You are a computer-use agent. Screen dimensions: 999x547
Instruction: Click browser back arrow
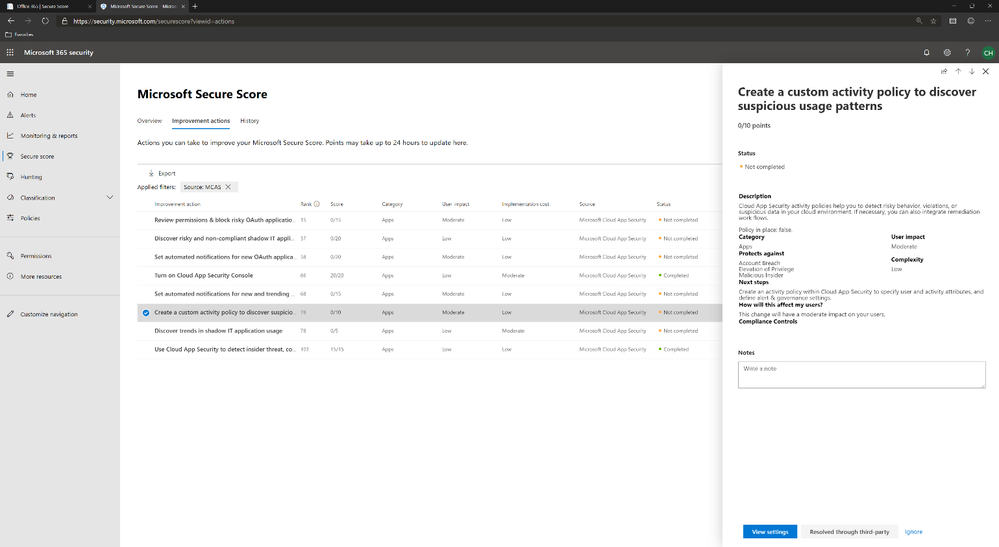pyautogui.click(x=11, y=21)
